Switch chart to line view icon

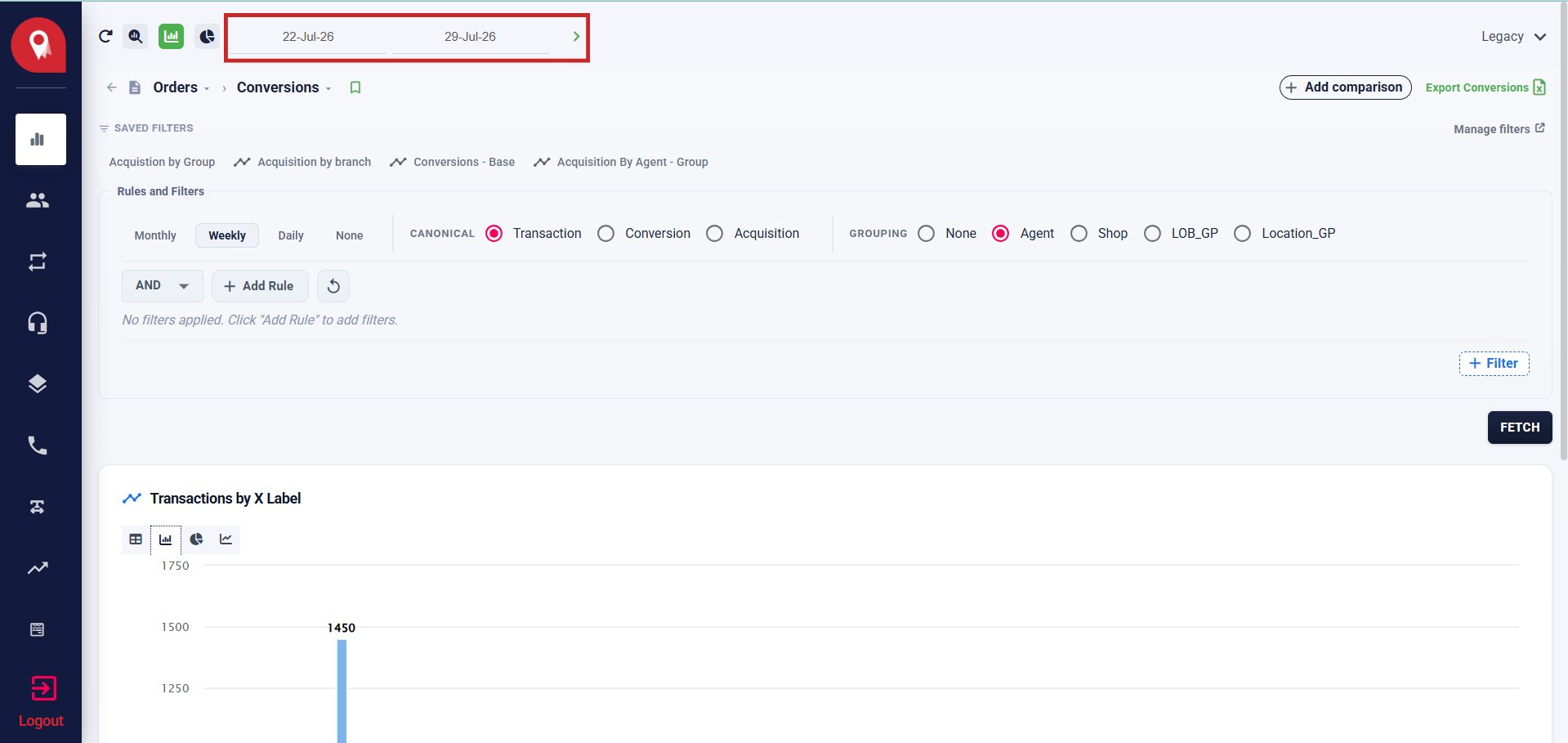click(226, 539)
